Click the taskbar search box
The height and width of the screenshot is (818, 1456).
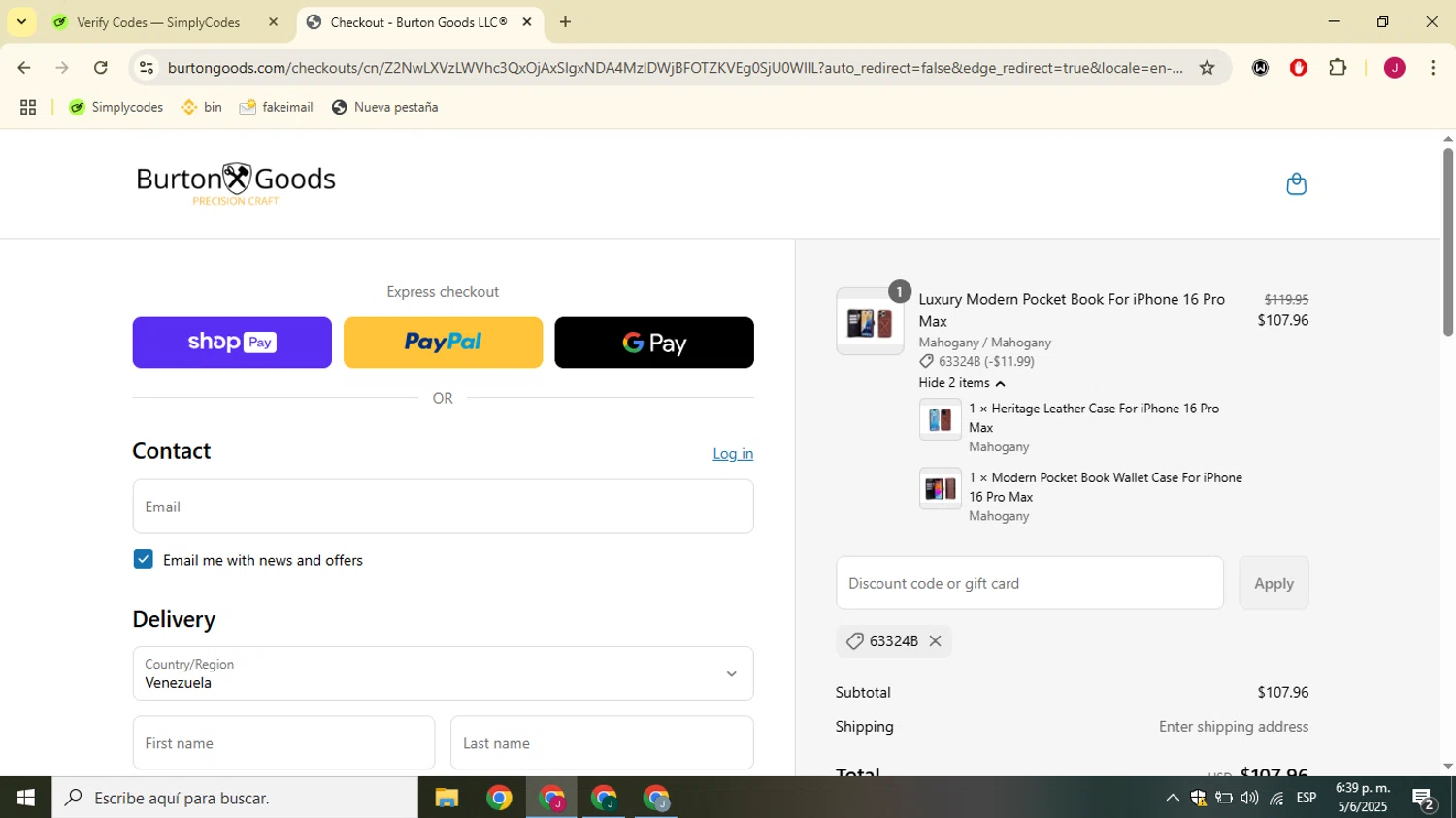point(235,798)
